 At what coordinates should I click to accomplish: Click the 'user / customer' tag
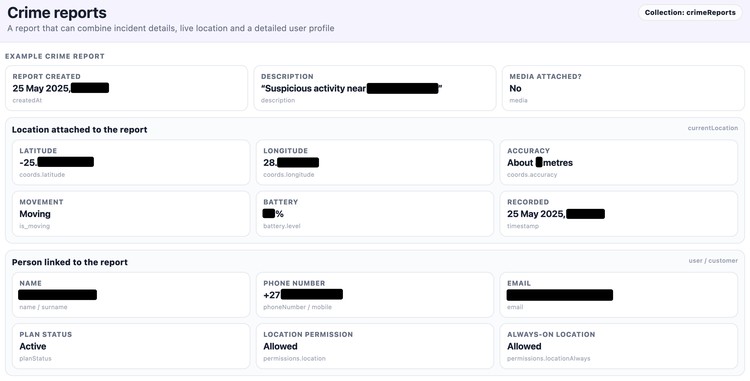(x=713, y=261)
